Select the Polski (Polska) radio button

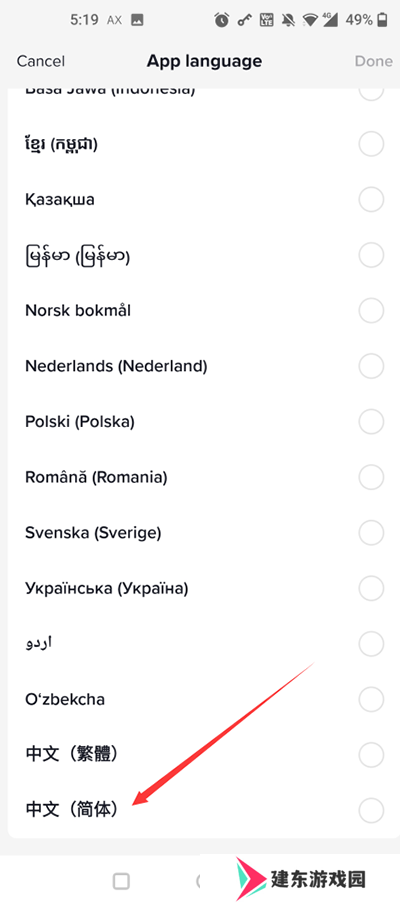(x=371, y=422)
